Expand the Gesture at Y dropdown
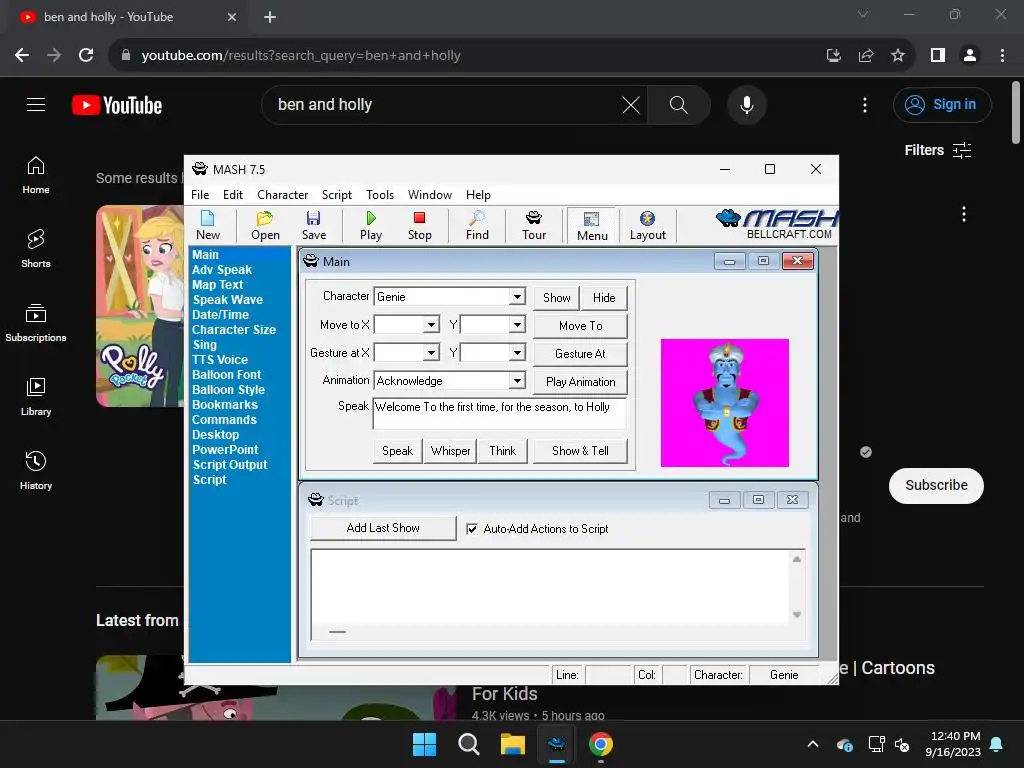The image size is (1024, 768). 517,353
